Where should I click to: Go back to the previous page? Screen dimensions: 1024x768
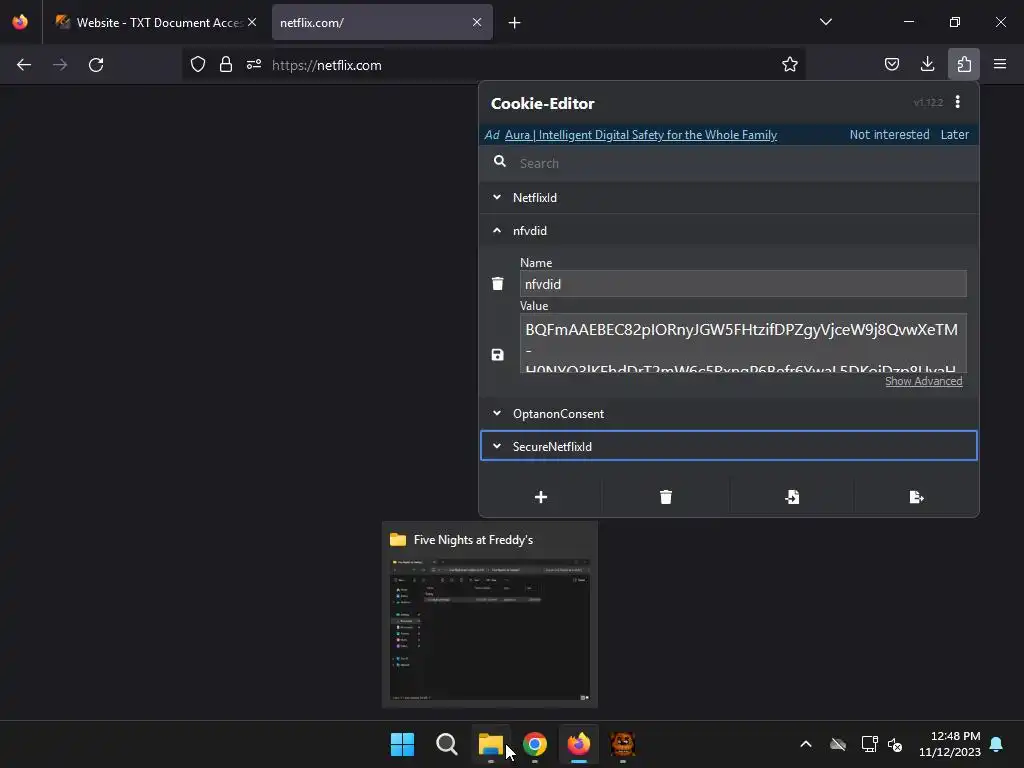[24, 65]
